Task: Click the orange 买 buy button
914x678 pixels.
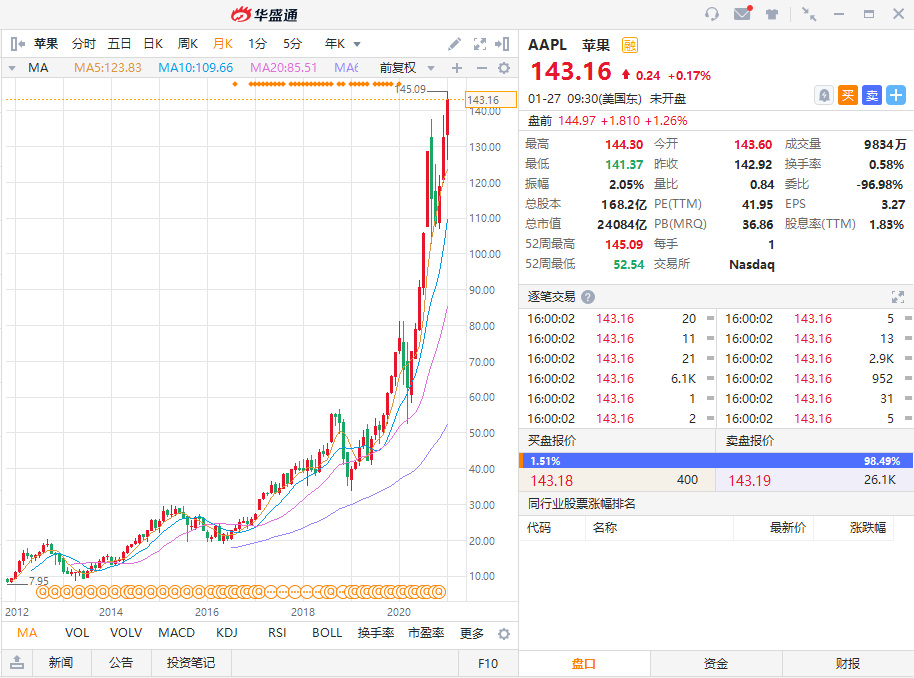Action: click(848, 95)
